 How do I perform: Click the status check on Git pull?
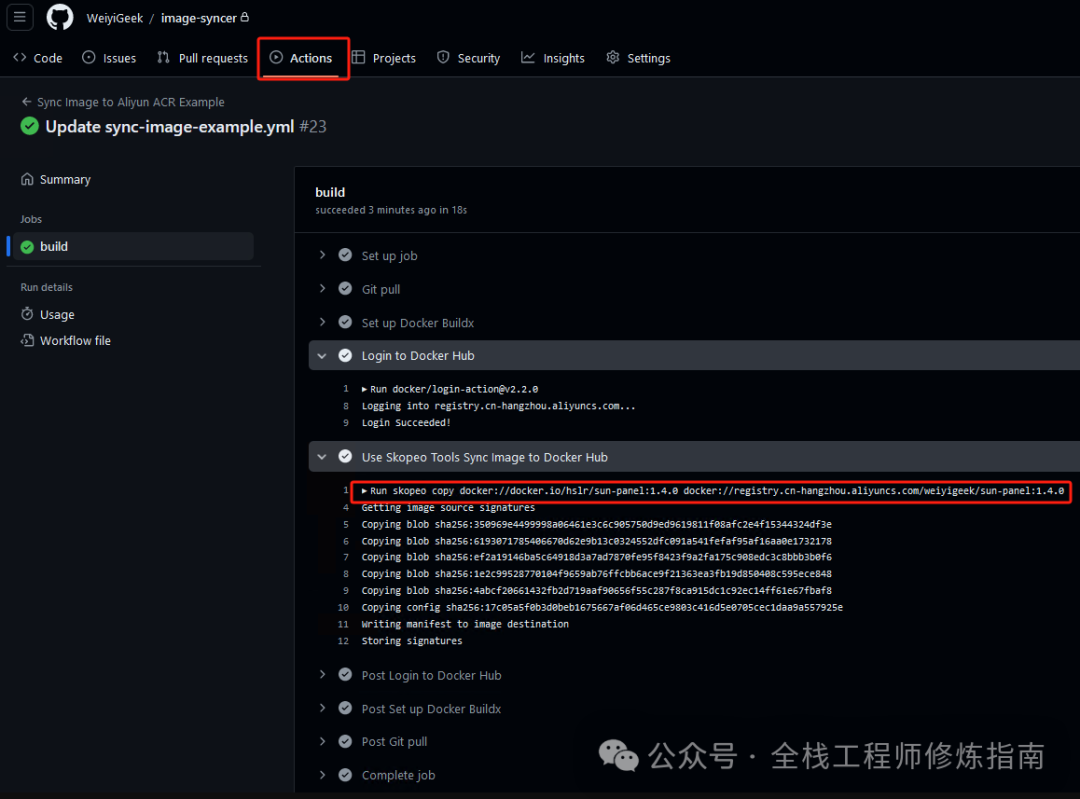pyautogui.click(x=345, y=289)
